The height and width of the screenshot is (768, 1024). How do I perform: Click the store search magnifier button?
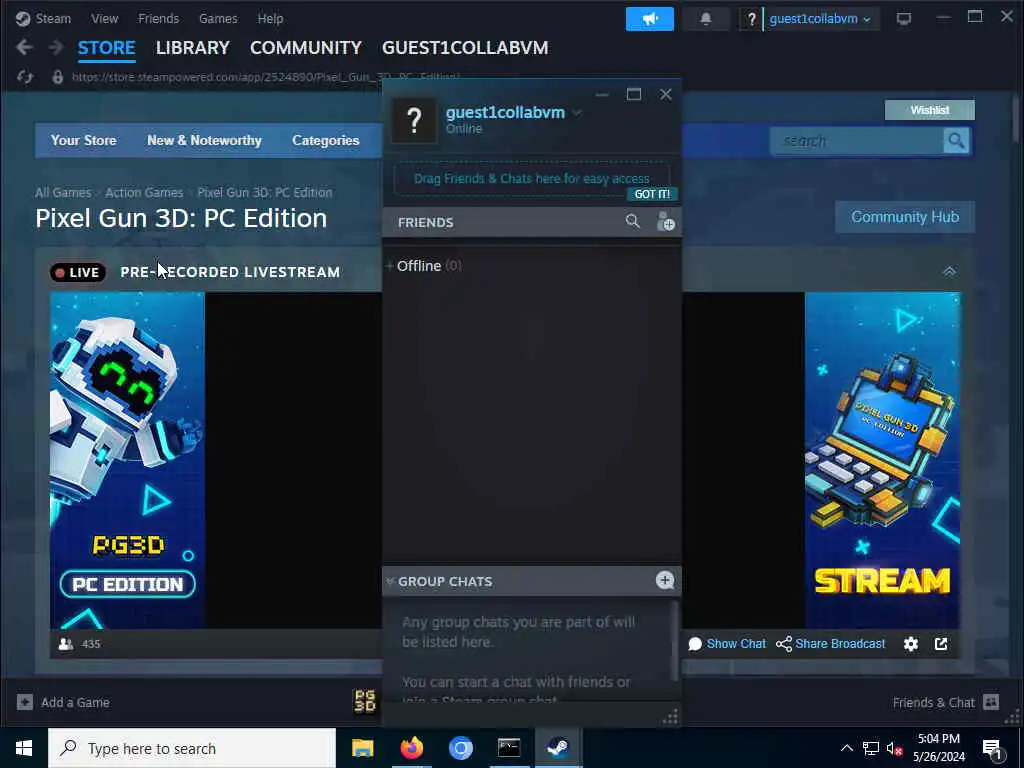pyautogui.click(x=956, y=141)
